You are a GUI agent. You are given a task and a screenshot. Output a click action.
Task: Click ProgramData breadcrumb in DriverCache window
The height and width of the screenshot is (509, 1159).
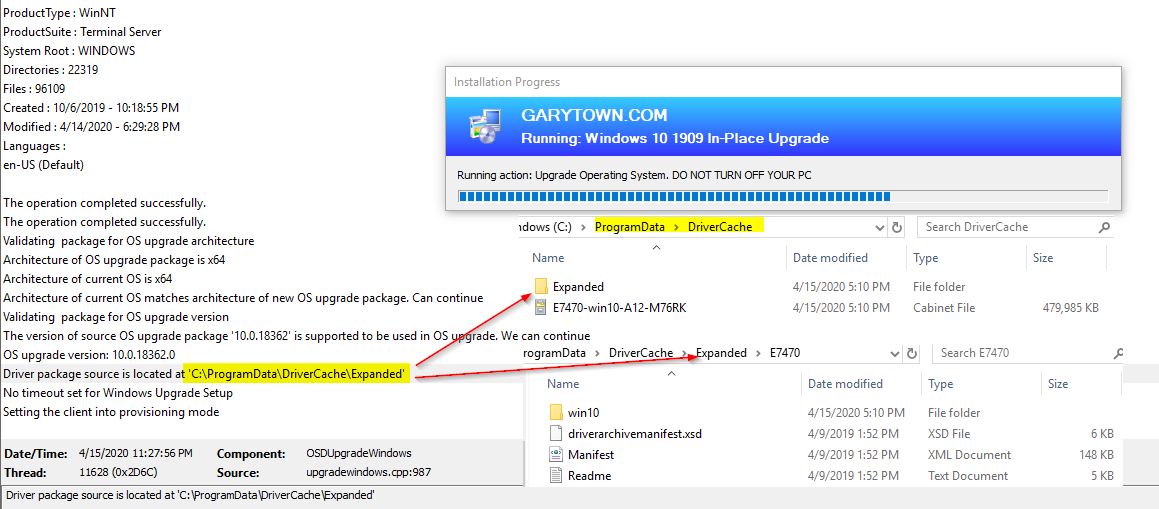(x=628, y=227)
